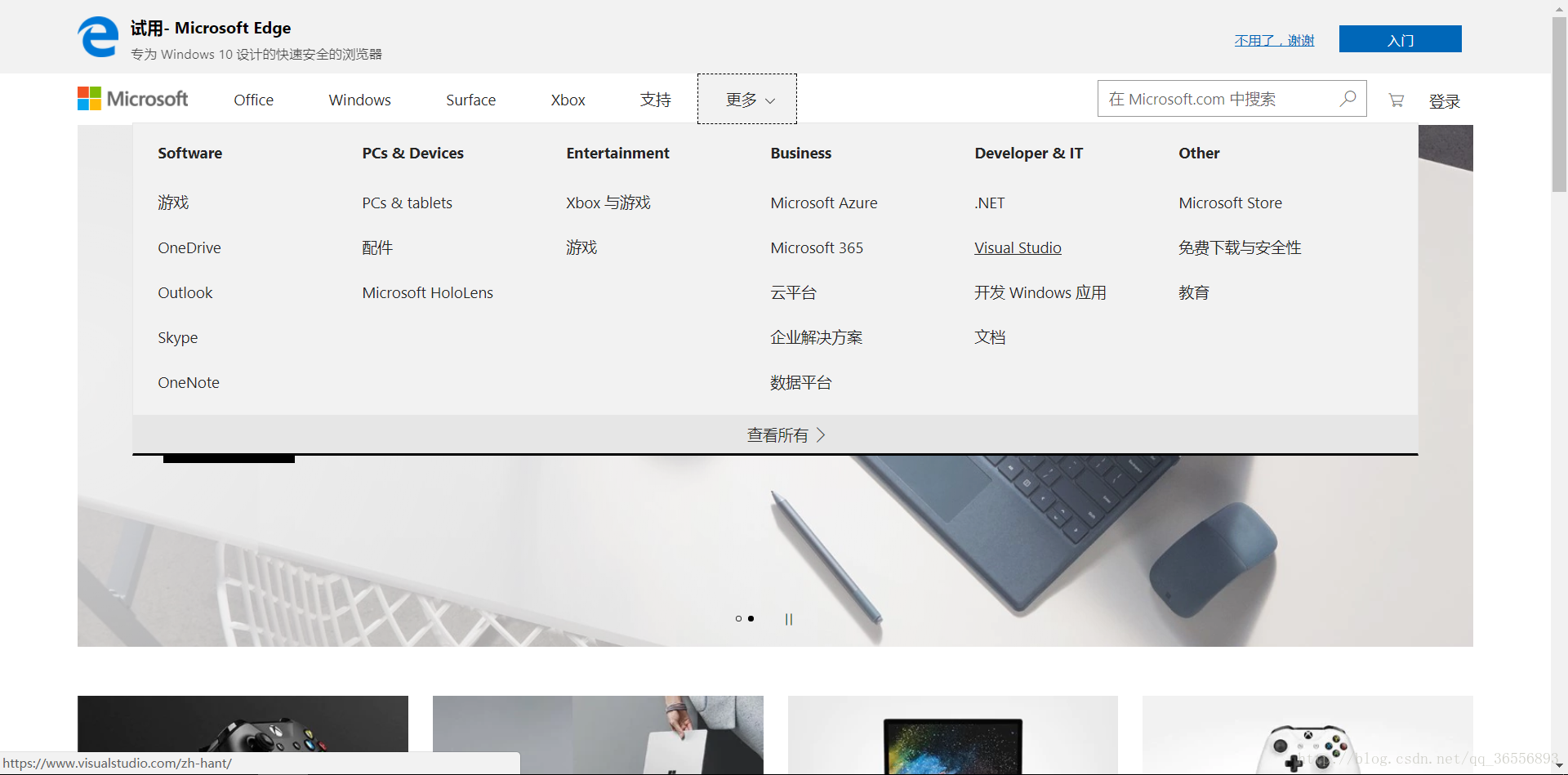Open 企业解决方案 link
The width and height of the screenshot is (1568, 775).
pyautogui.click(x=817, y=337)
